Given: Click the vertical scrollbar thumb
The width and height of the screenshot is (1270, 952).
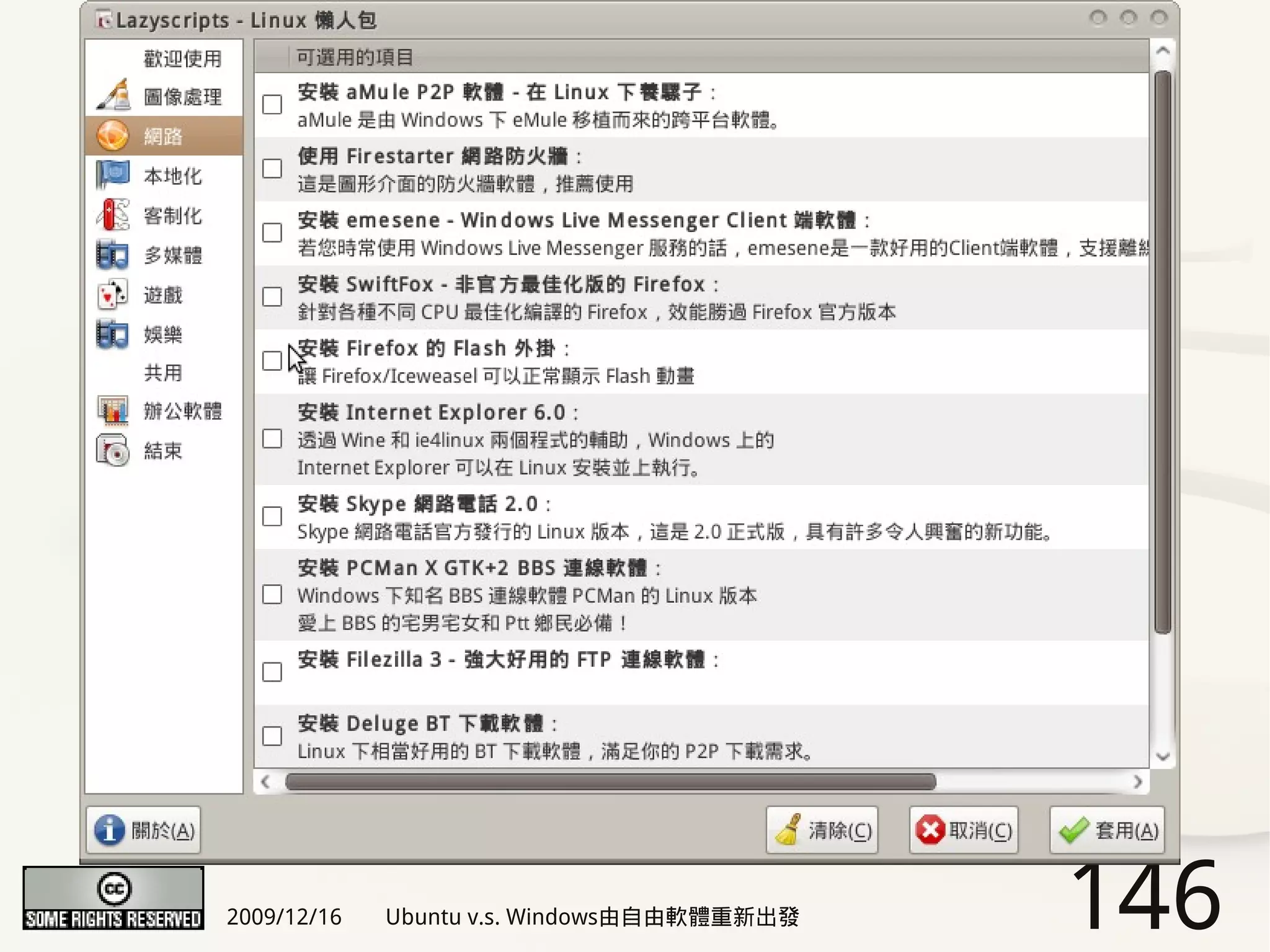Looking at the screenshot, I should [x=1163, y=352].
